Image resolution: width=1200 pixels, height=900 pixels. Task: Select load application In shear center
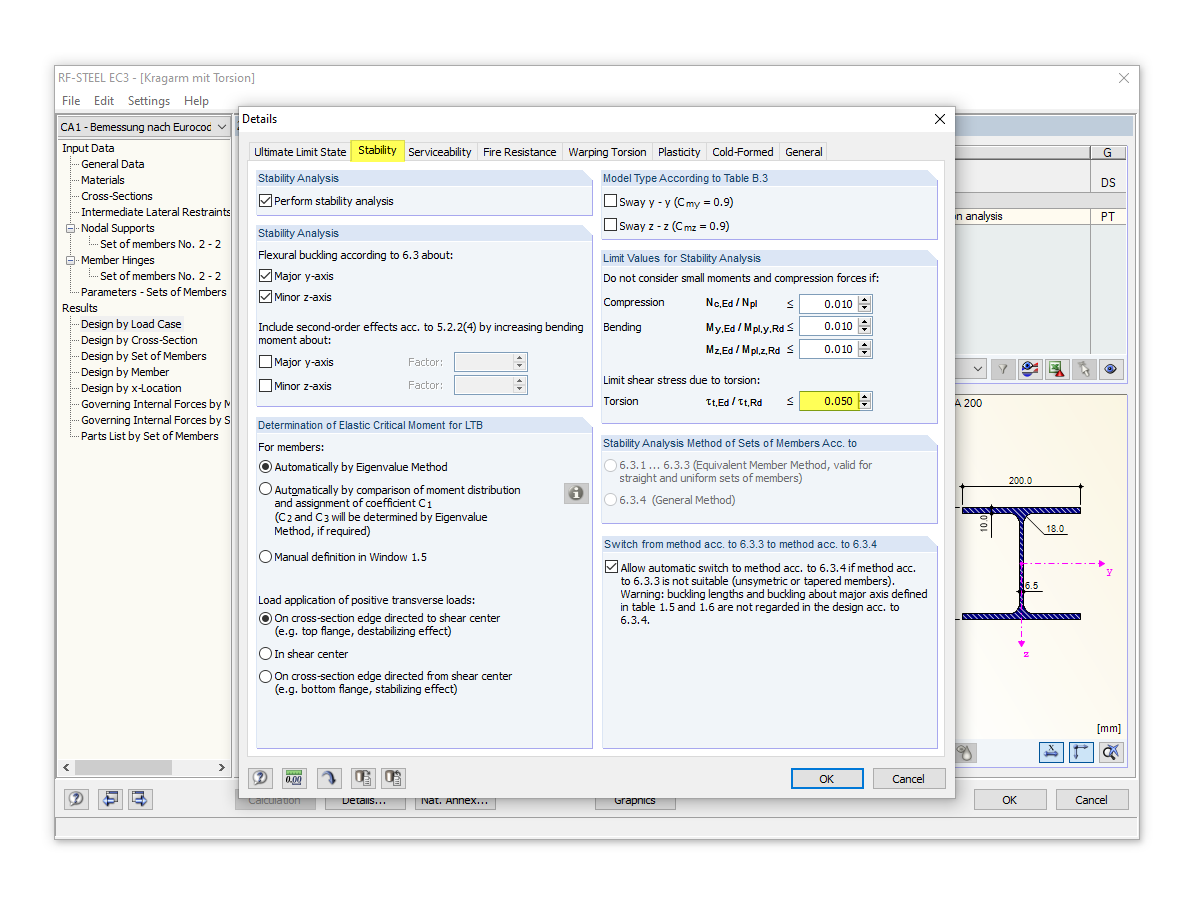[x=265, y=654]
